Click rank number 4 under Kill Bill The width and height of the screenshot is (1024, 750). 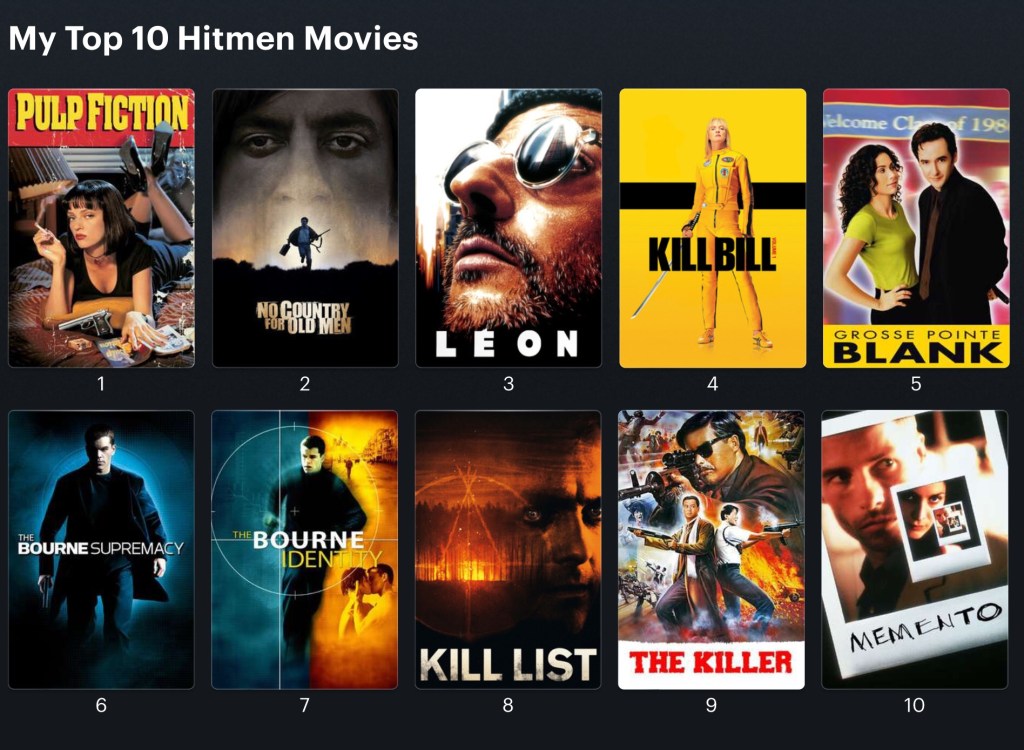(x=712, y=383)
